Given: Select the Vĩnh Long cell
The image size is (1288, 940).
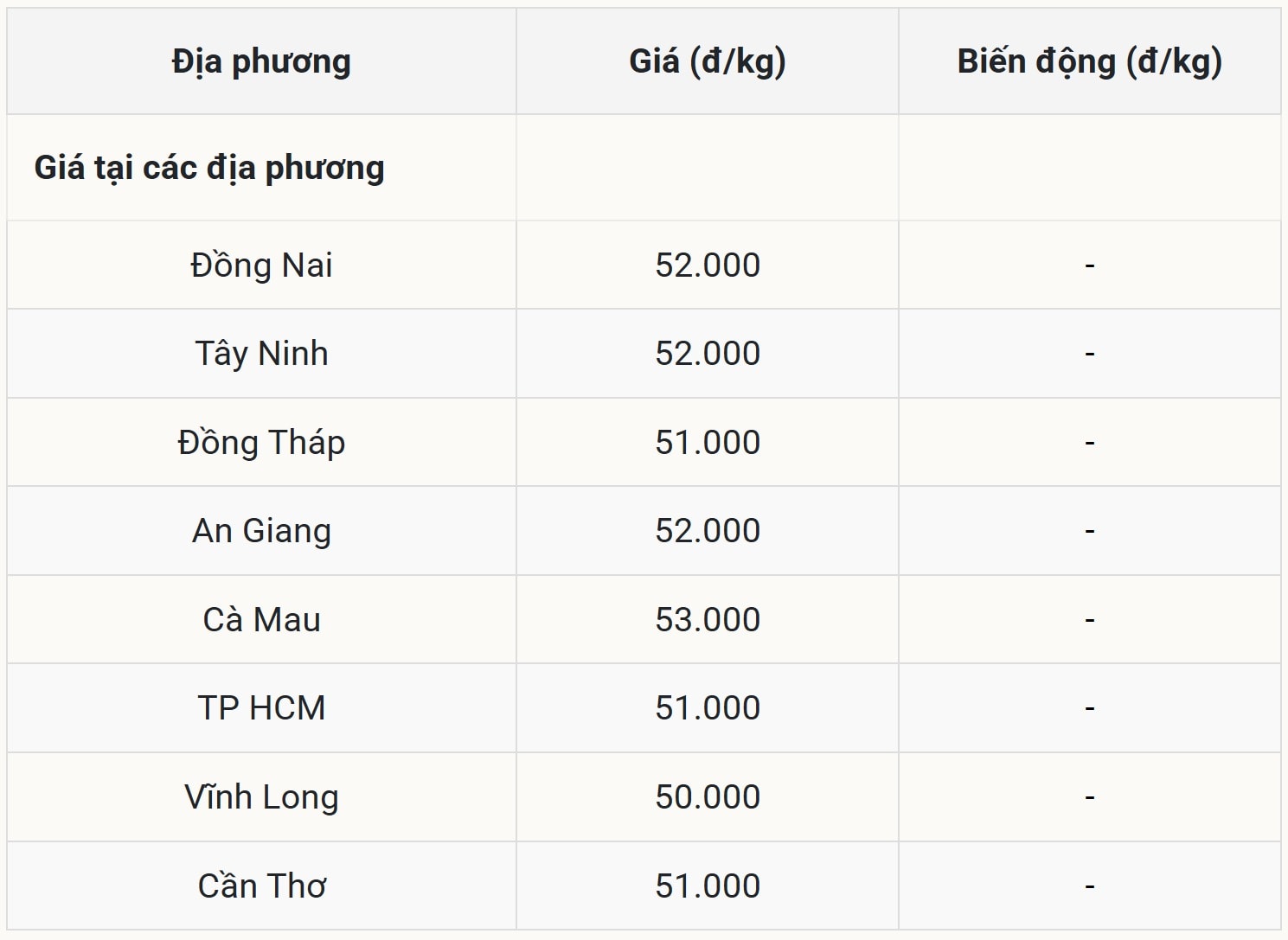Looking at the screenshot, I should point(261,797).
